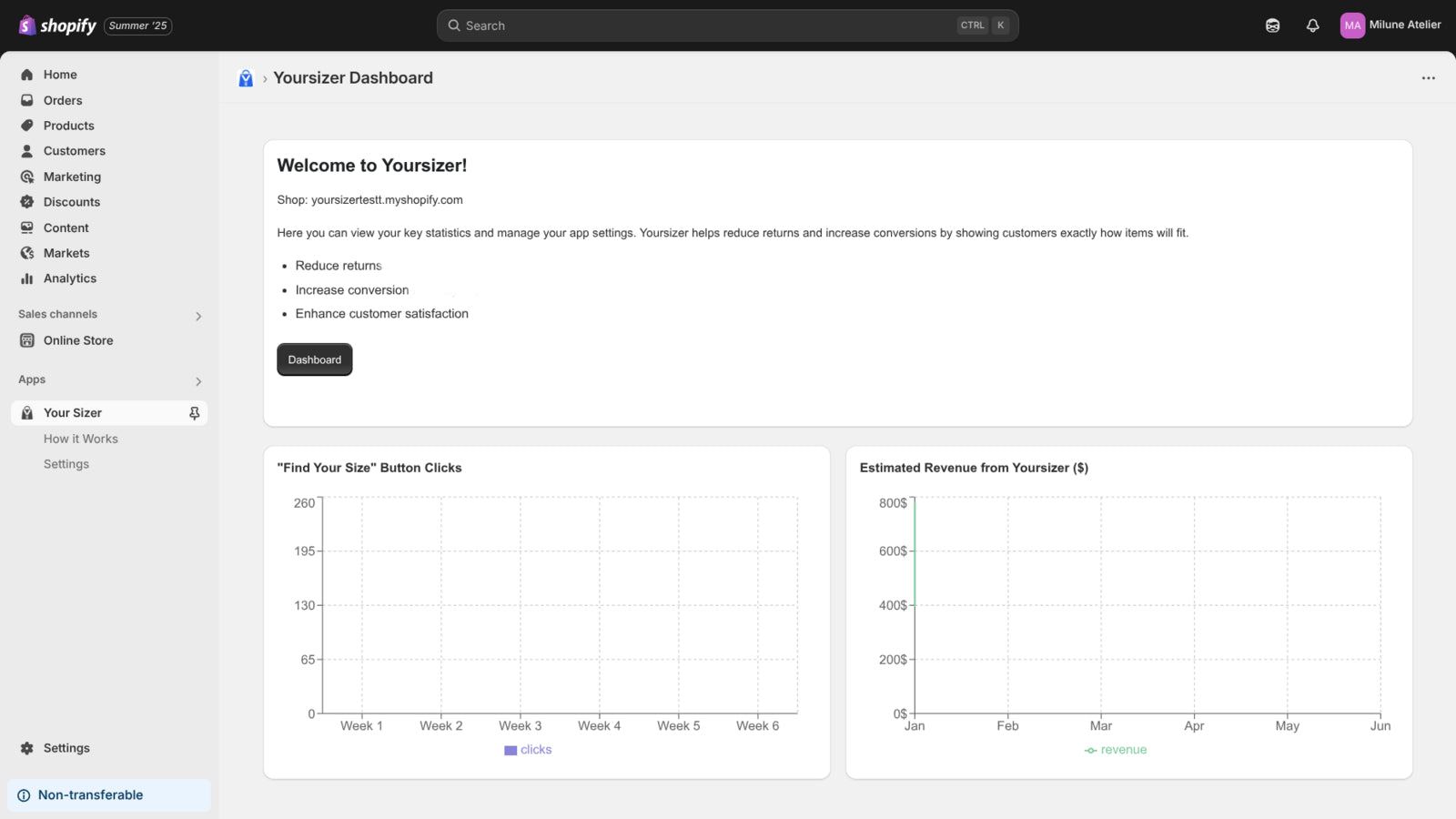This screenshot has width=1456, height=819.
Task: Click the Home icon in sidebar
Action: coord(27,75)
